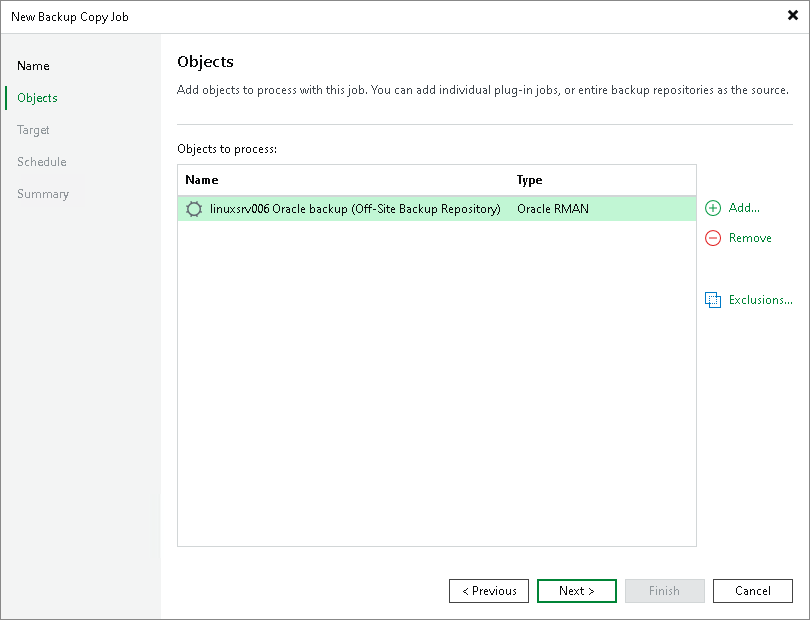
Task: Click the Type column header to sort
Action: [528, 179]
